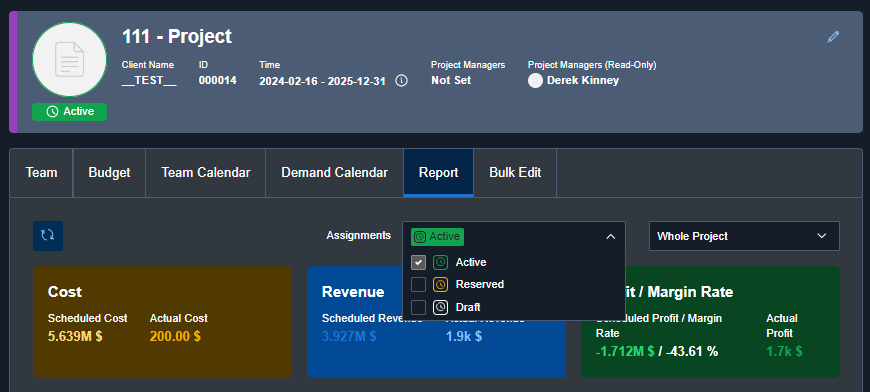Click the Active status badge under avatar
Screen dimensions: 870x392
click(x=69, y=111)
